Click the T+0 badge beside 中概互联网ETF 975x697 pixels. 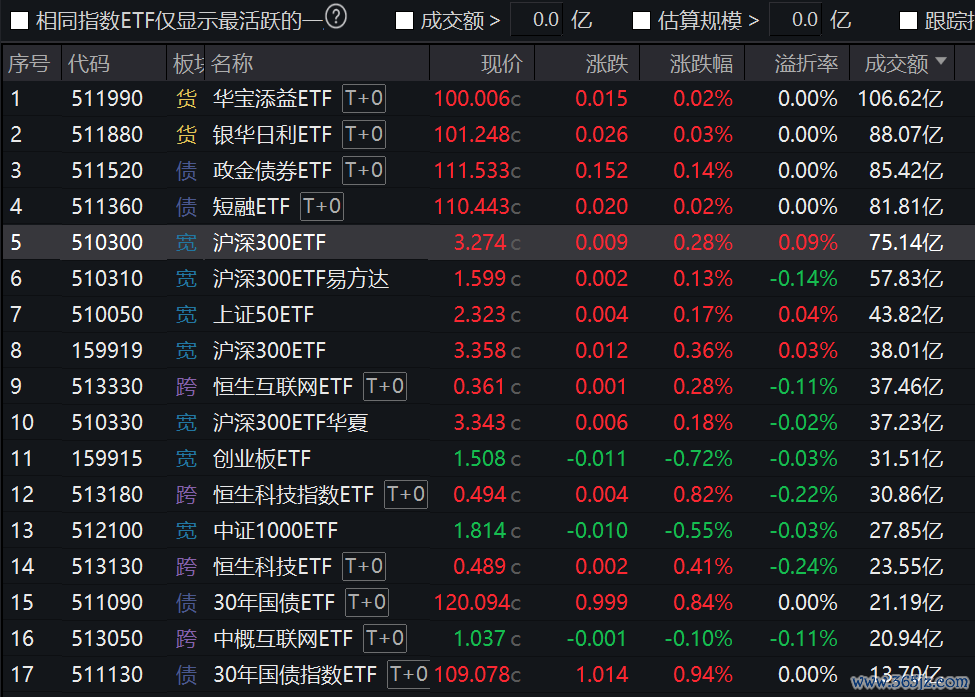point(385,639)
